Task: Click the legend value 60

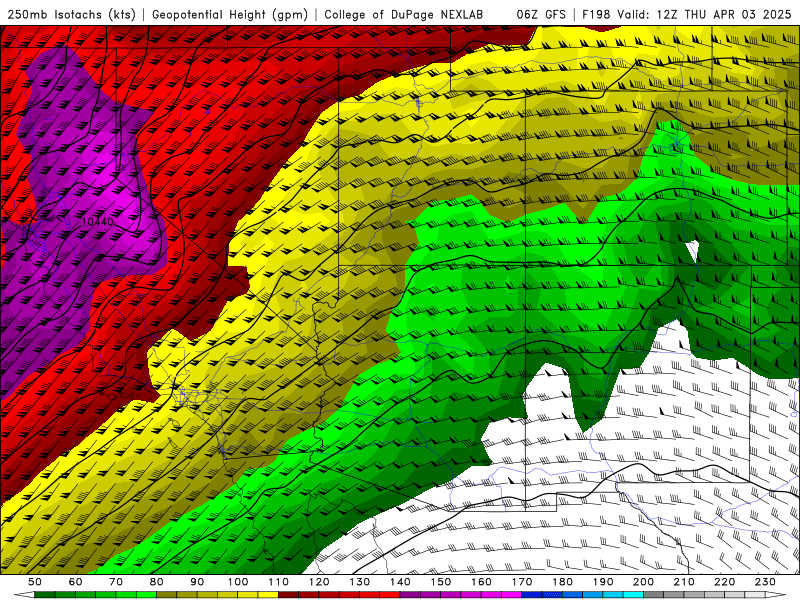Action: tap(76, 582)
